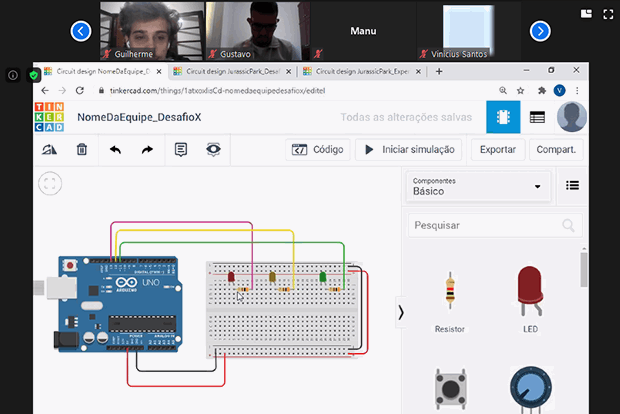
Task: Click the rotate component tool icon
Action: pyautogui.click(x=50, y=150)
